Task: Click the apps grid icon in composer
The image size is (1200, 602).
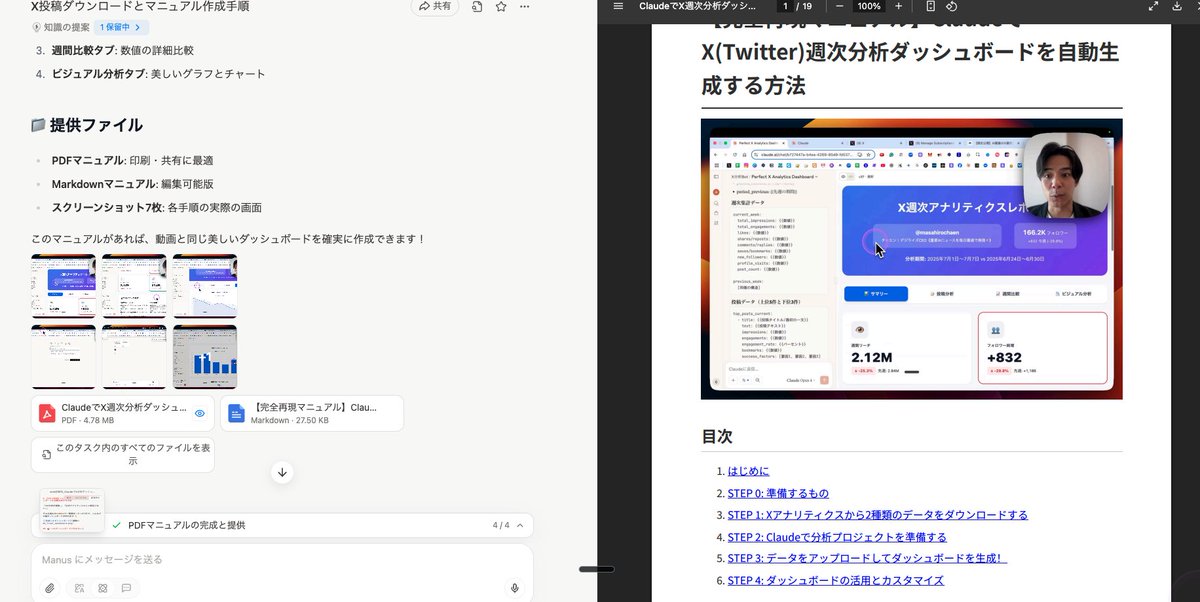Action: coord(102,588)
